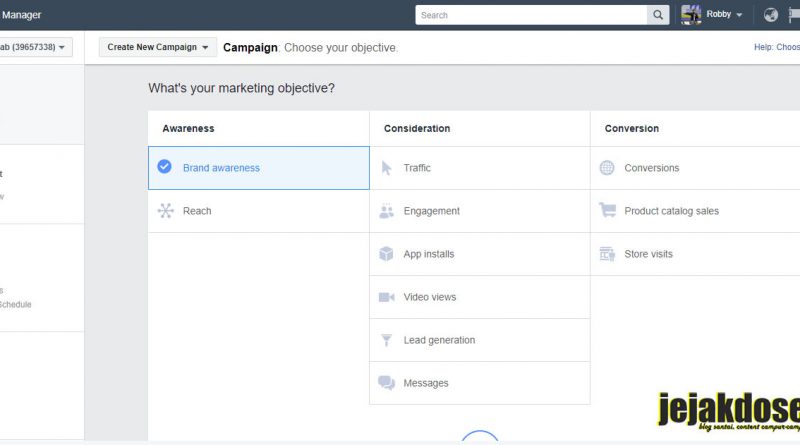Open the Help link at top right
The height and width of the screenshot is (445, 800).
[x=777, y=47]
